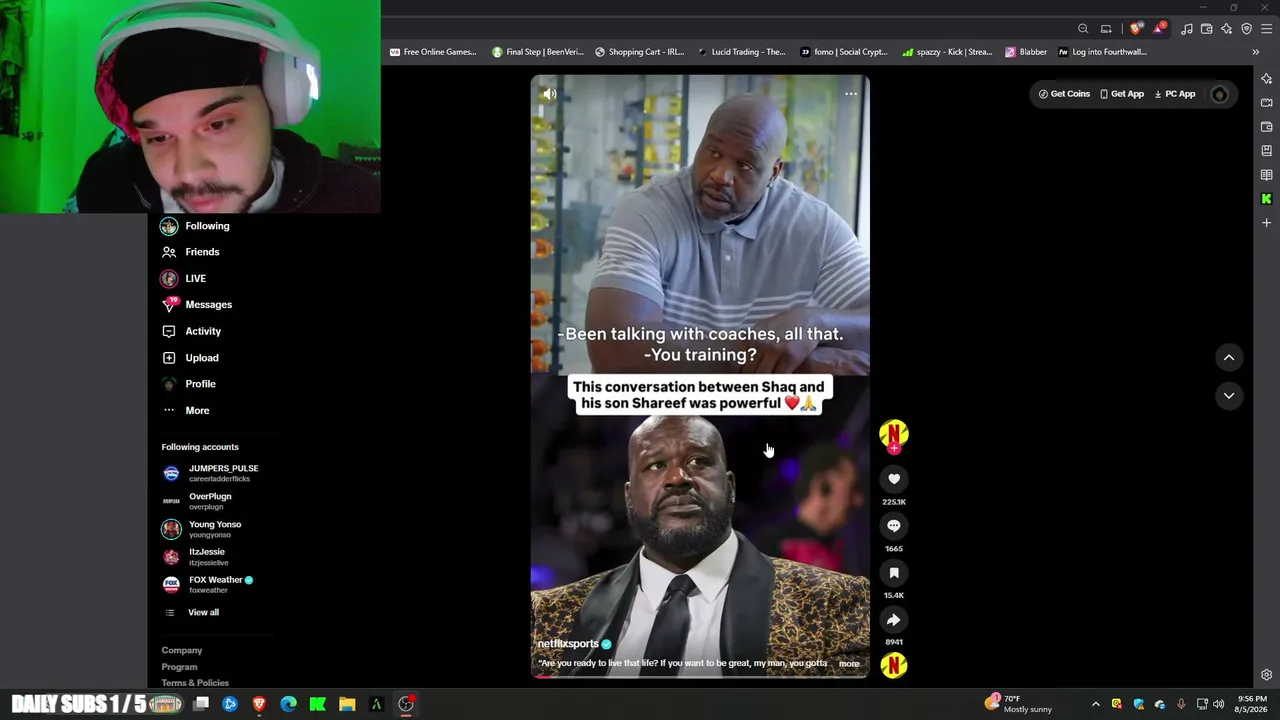Screen dimensions: 1280x720
Task: Open ItzJessie followed account
Action: tap(194, 557)
